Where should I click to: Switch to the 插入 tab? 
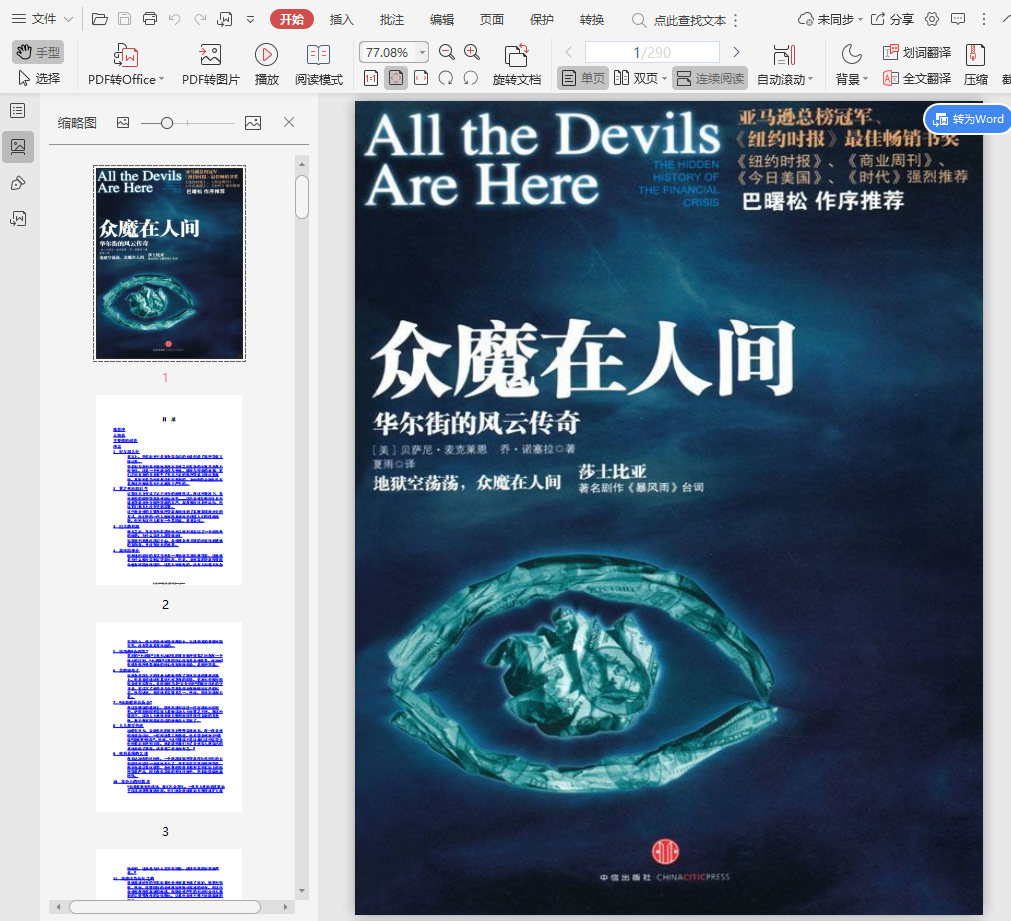coord(342,20)
